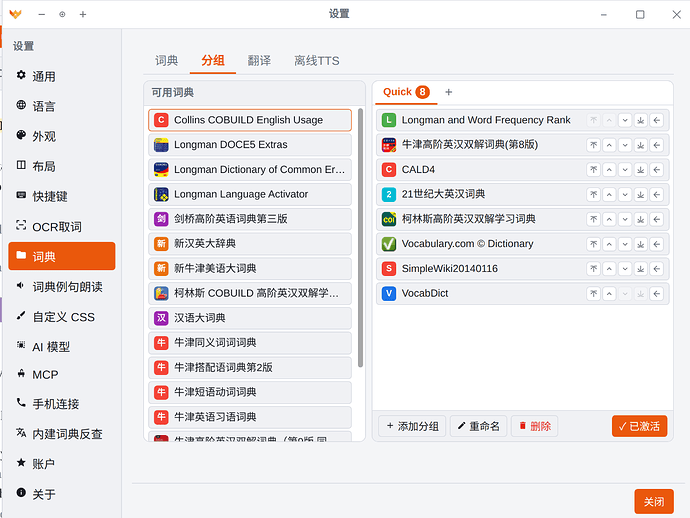This screenshot has height=518, width=690.
Task: Click the 添加分组 button
Action: [412, 426]
